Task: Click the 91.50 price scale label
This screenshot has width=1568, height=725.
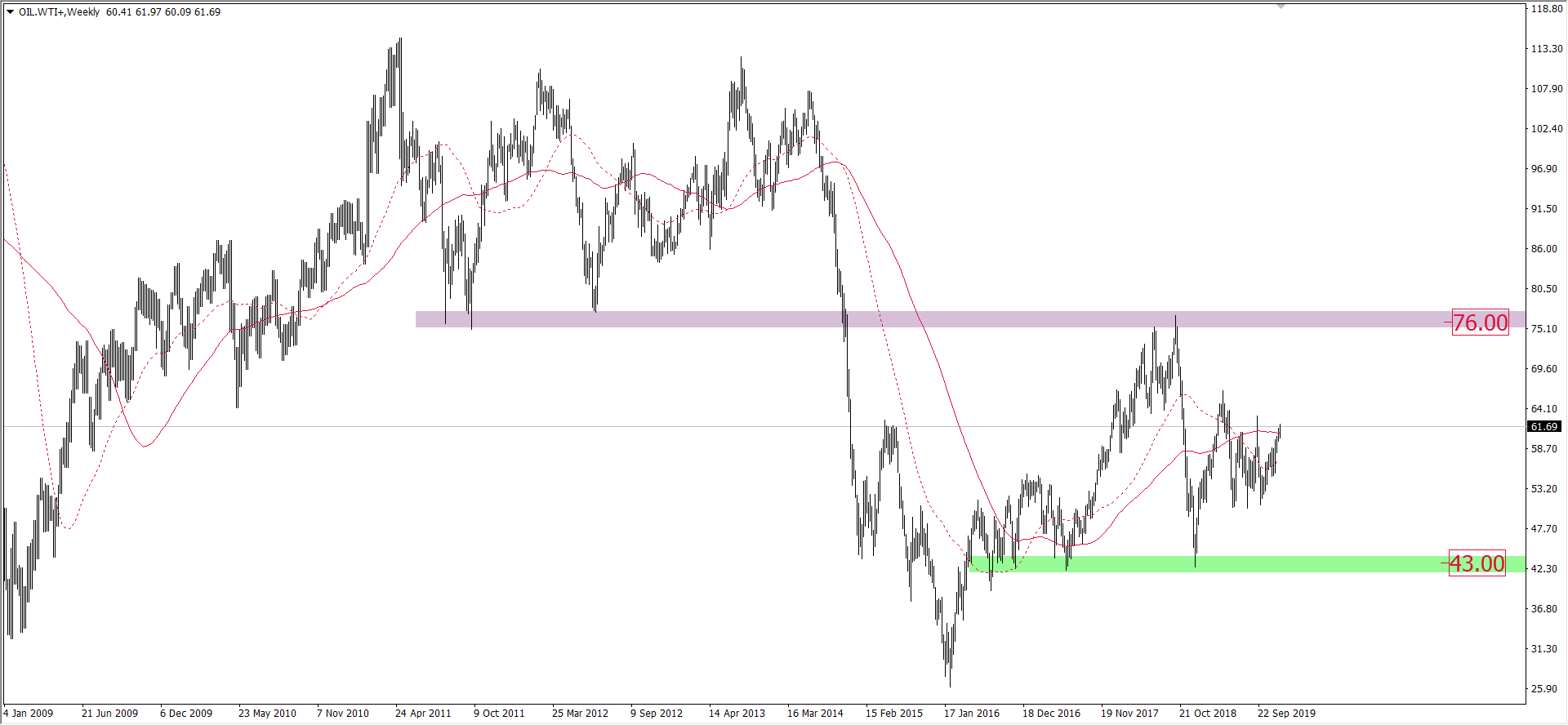Action: (x=1543, y=209)
